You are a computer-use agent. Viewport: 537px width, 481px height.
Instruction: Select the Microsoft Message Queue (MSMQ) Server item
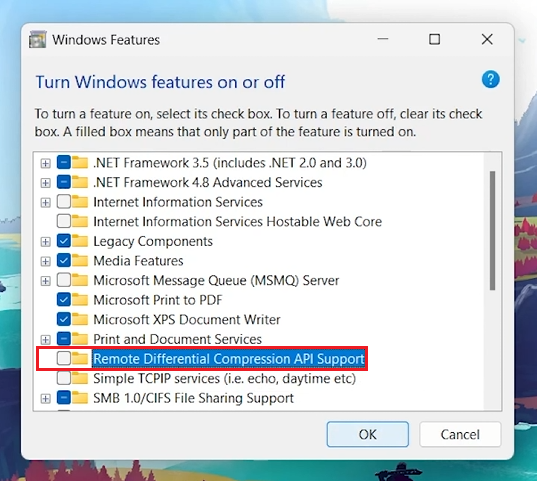click(x=216, y=280)
